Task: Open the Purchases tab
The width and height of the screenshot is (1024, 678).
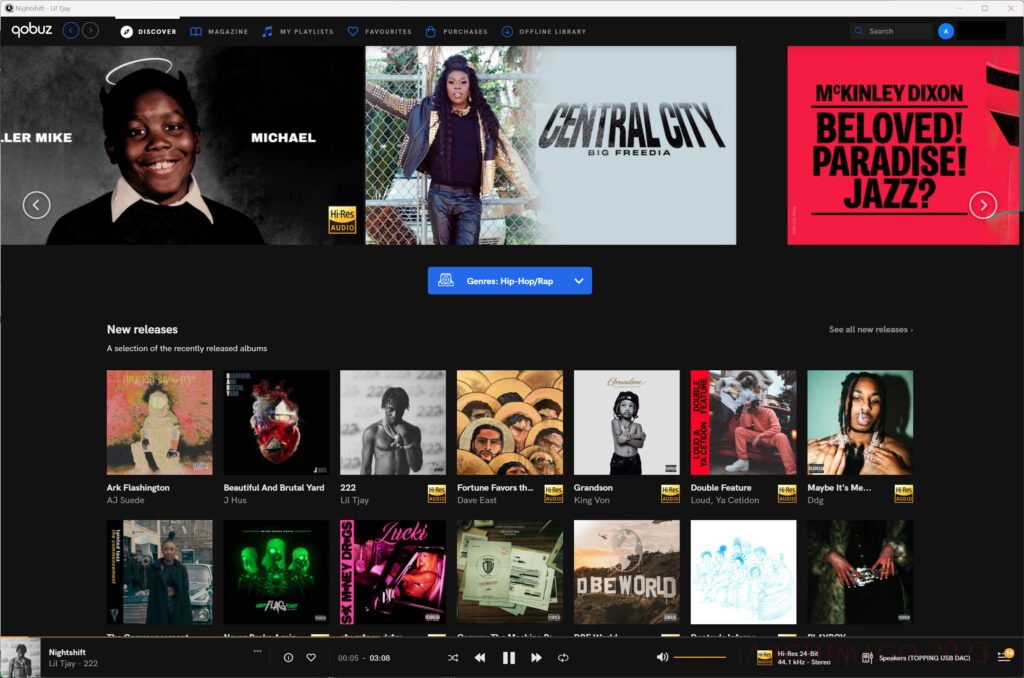Action: pos(456,31)
